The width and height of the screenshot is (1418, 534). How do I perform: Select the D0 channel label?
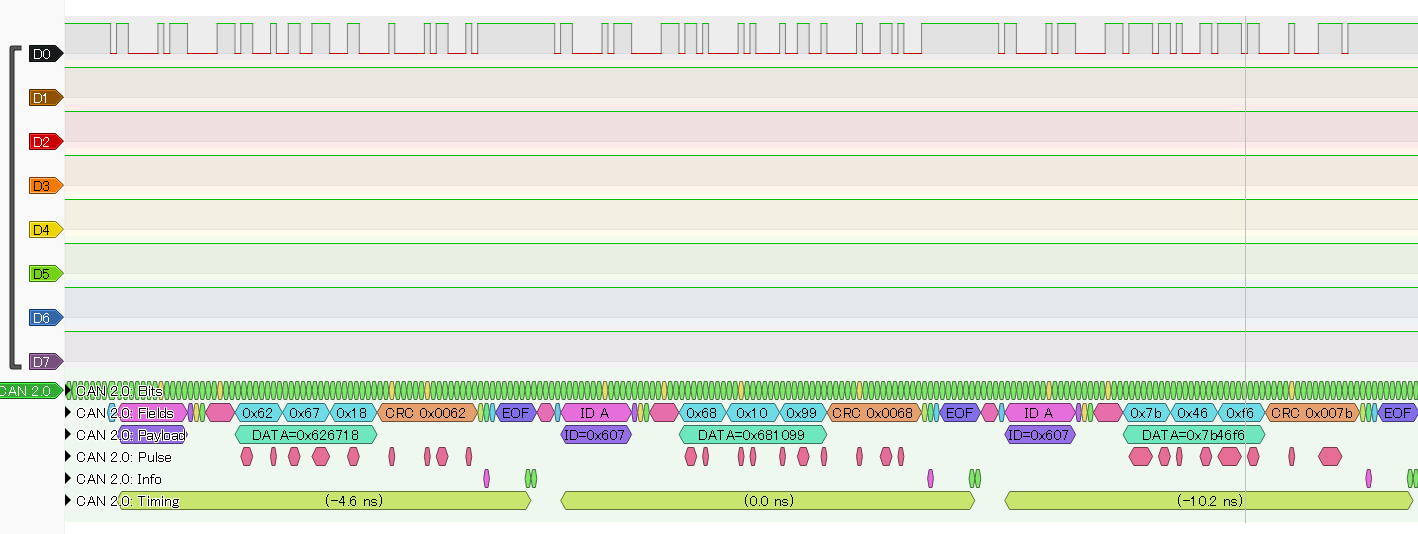coord(43,54)
